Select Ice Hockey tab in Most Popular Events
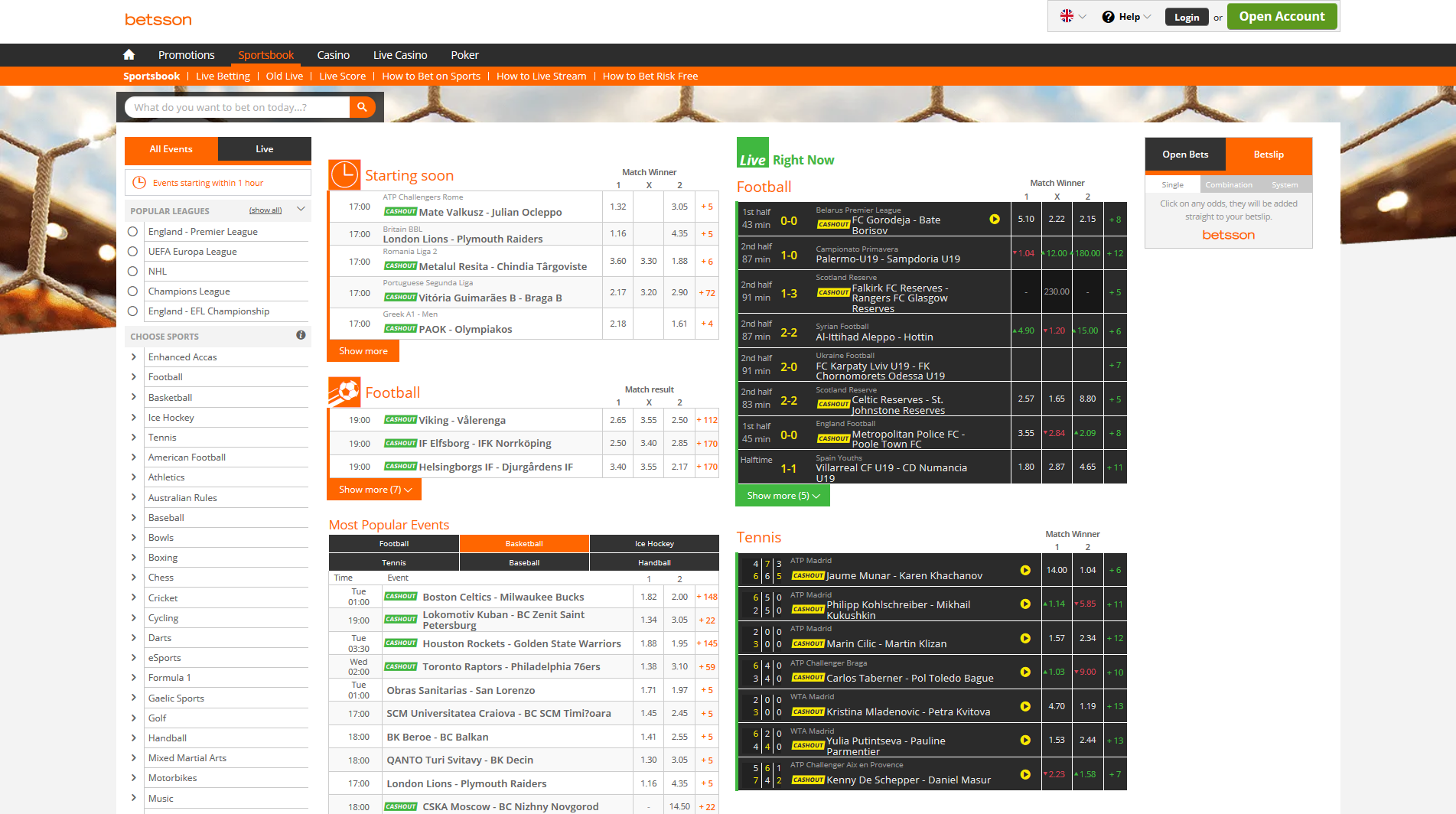This screenshot has height=814, width=1456. point(654,544)
